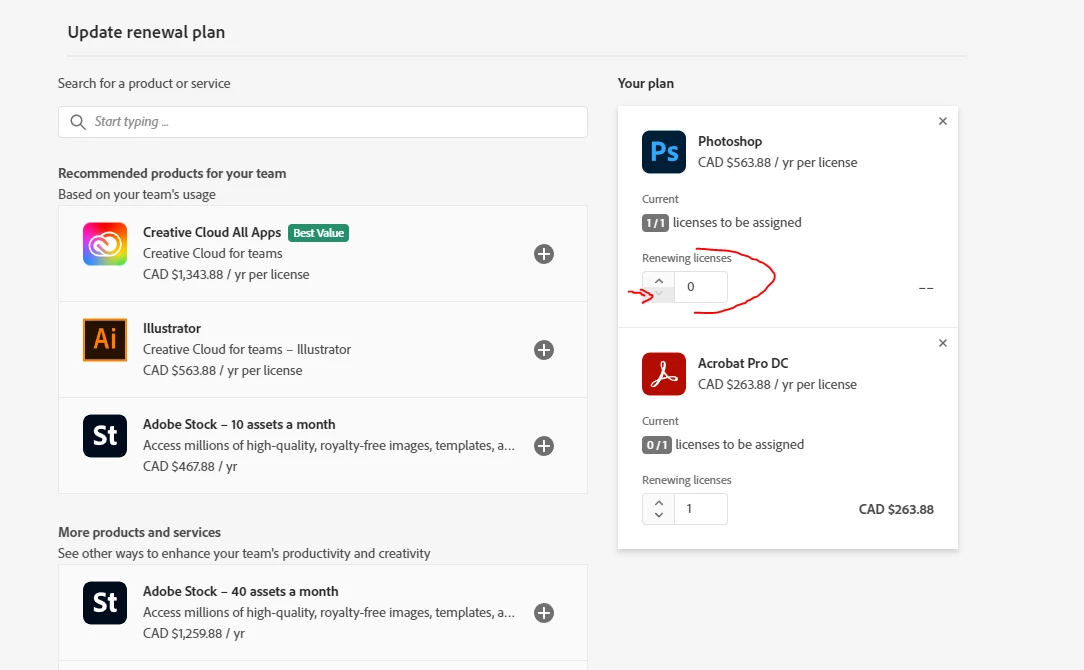Decrease Photoshop renewing licenses
This screenshot has width=1084, height=670.
click(659, 293)
